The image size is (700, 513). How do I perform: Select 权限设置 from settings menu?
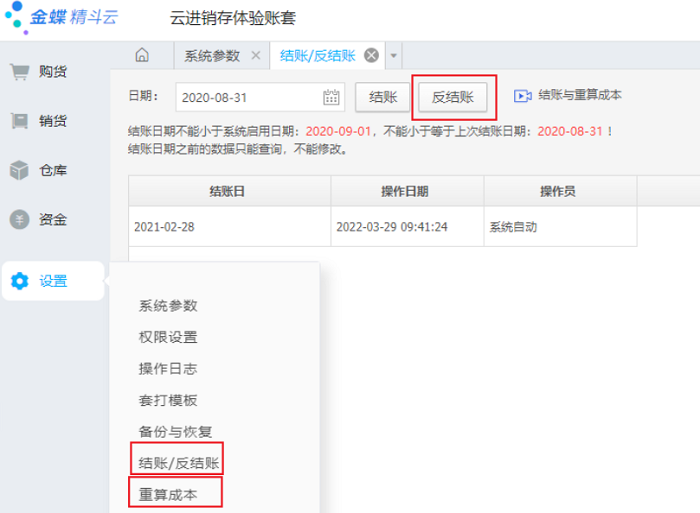(168, 337)
